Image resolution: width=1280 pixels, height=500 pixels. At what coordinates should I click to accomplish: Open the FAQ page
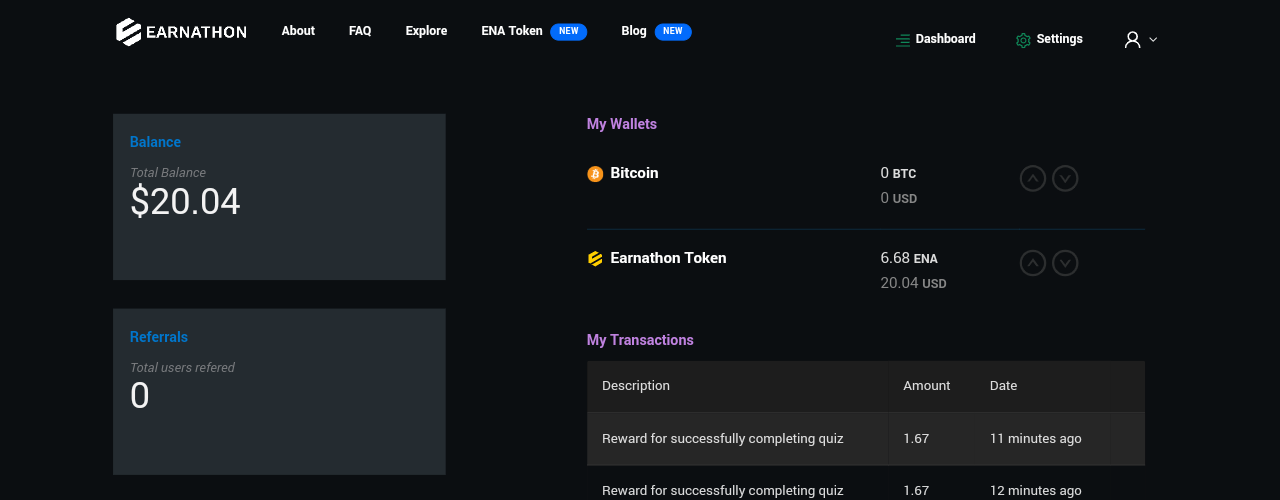coord(360,31)
